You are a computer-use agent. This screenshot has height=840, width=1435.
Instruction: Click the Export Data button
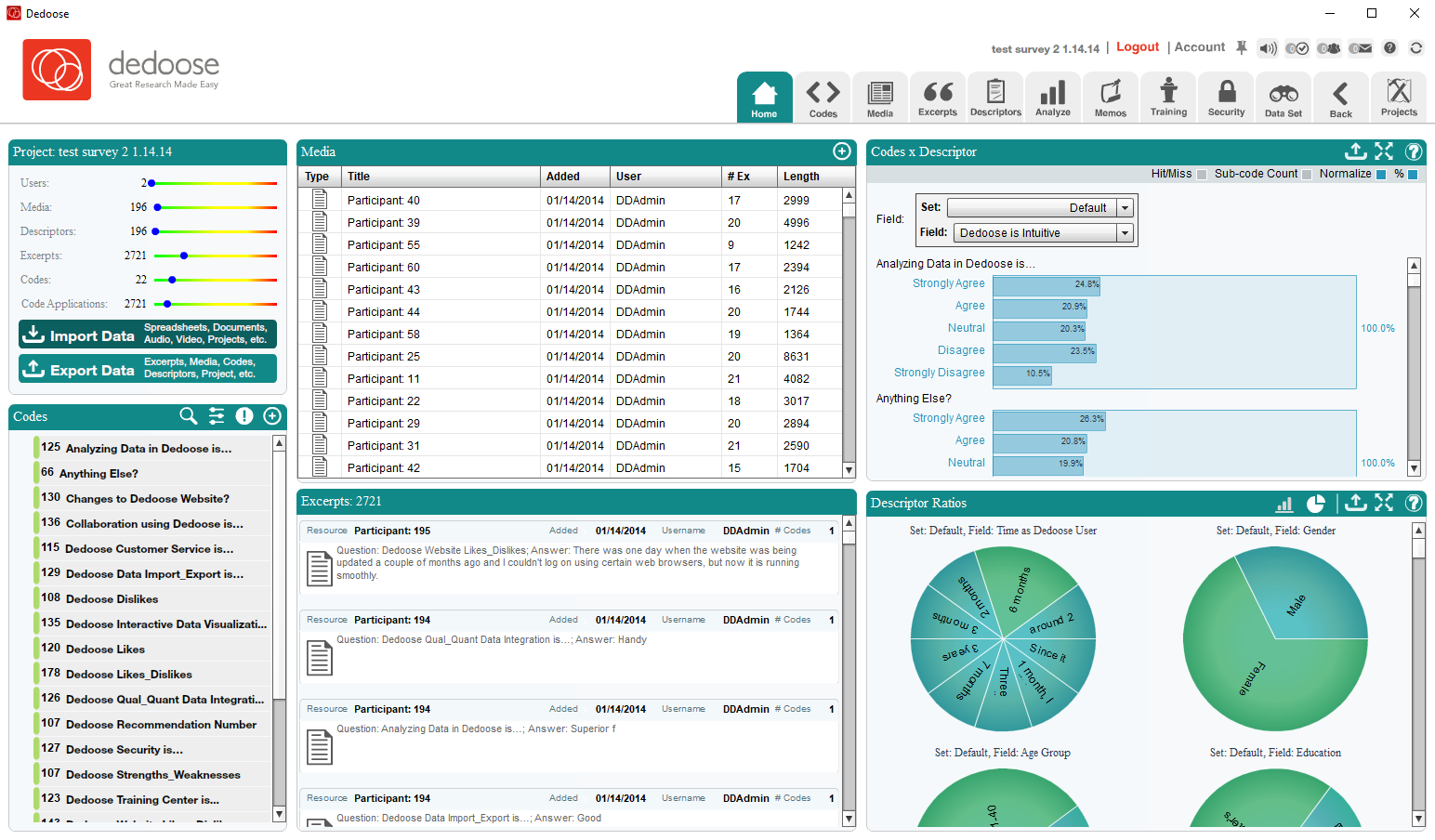[x=148, y=369]
